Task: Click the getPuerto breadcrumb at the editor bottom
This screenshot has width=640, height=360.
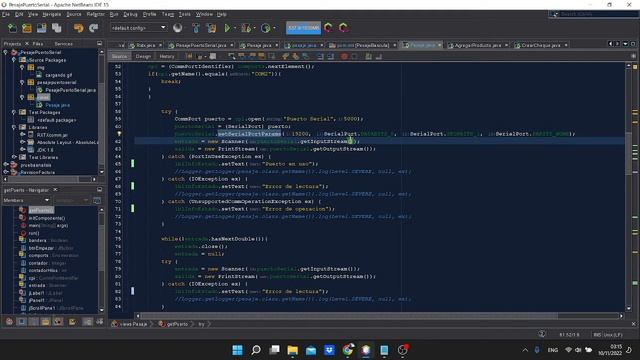Action: pyautogui.click(x=177, y=324)
